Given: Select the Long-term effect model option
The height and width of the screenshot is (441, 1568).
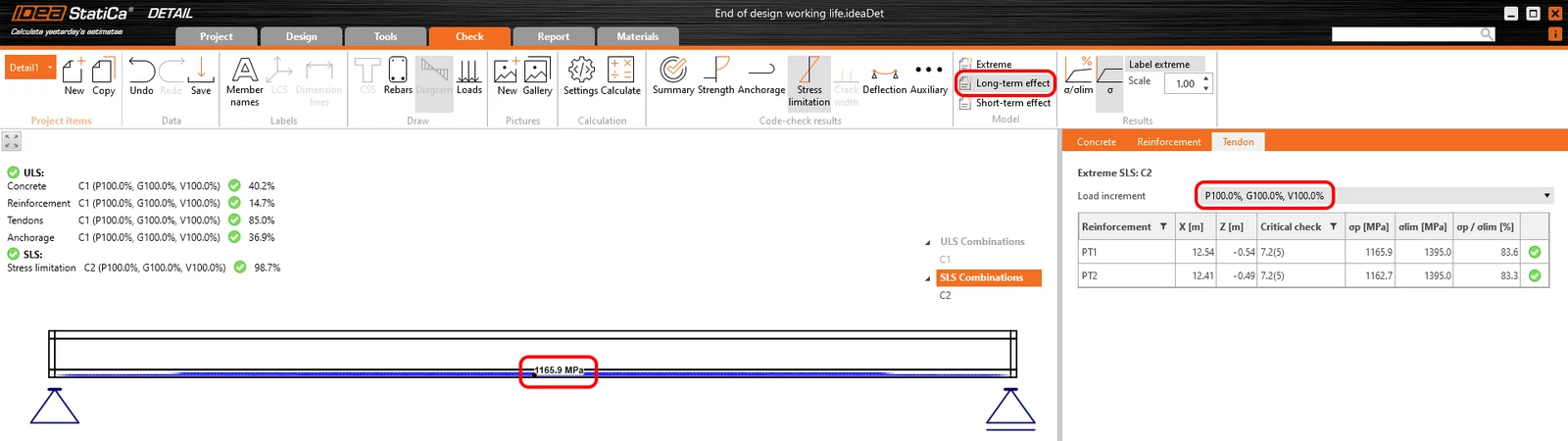Looking at the screenshot, I should 1004,83.
